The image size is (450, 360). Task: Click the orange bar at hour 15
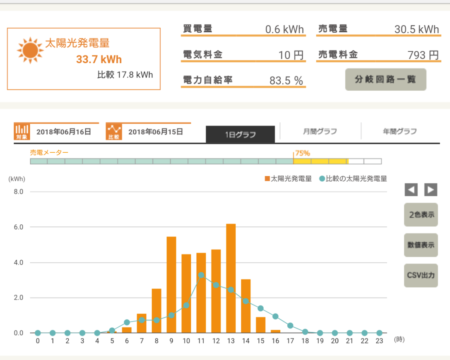[x=261, y=325]
